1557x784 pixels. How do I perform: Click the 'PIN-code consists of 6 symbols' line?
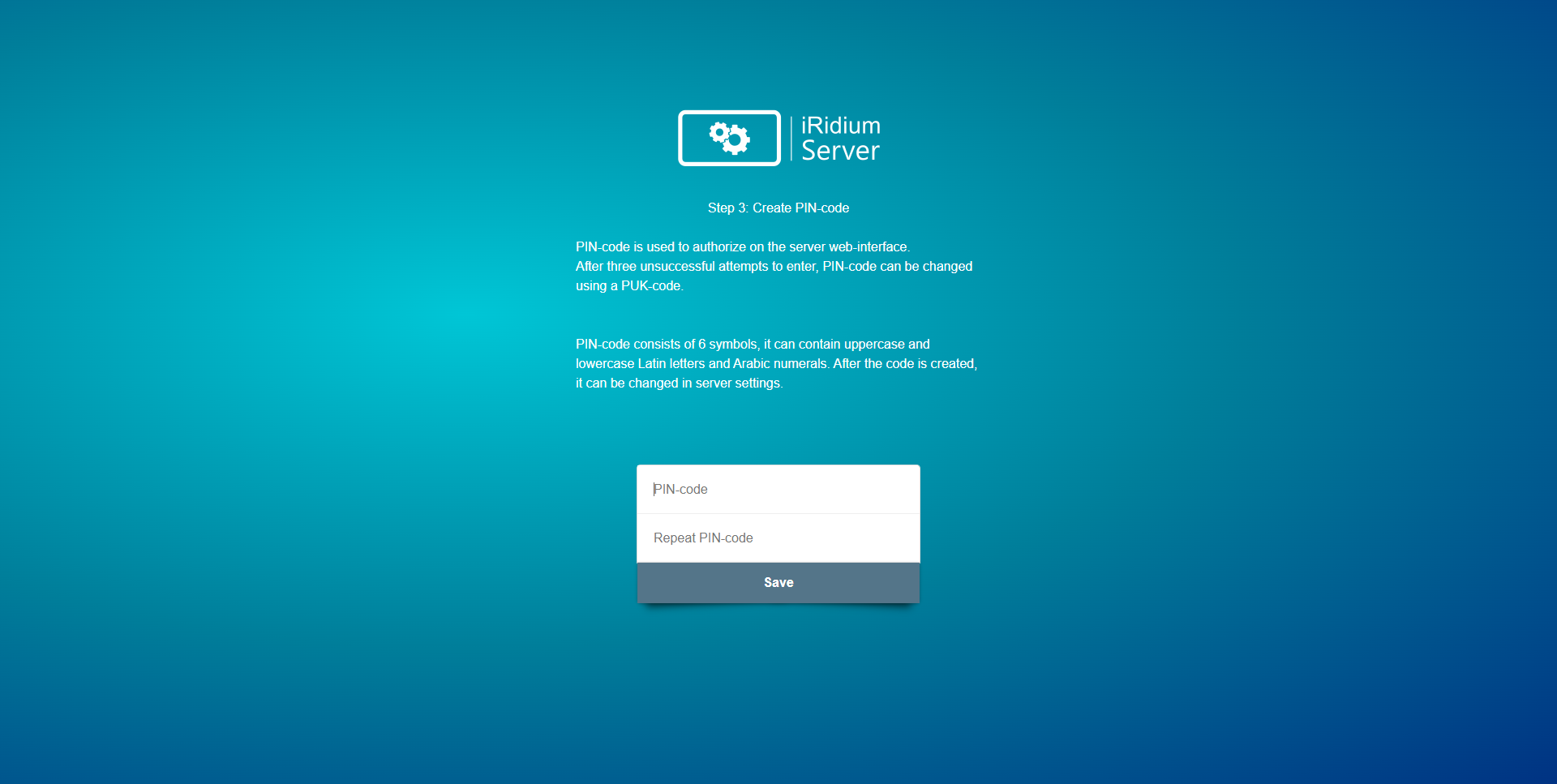[x=753, y=344]
